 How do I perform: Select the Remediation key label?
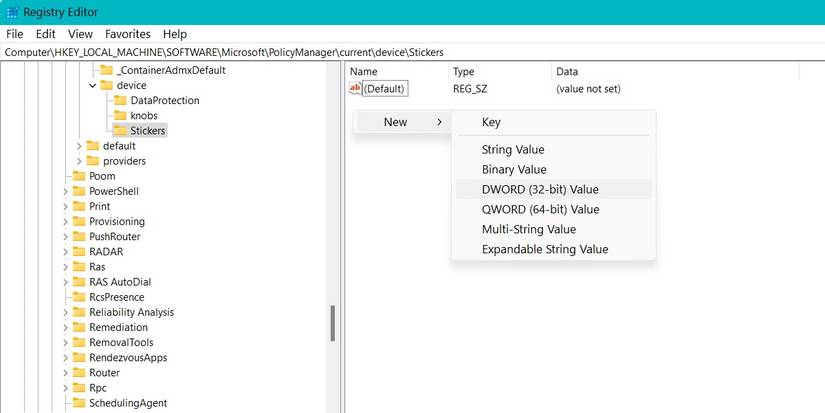coord(118,327)
